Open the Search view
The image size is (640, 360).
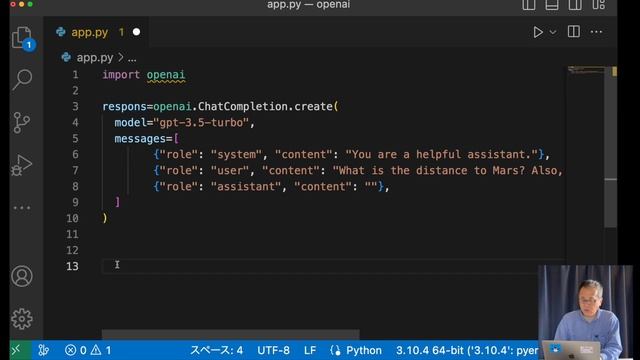[x=22, y=79]
